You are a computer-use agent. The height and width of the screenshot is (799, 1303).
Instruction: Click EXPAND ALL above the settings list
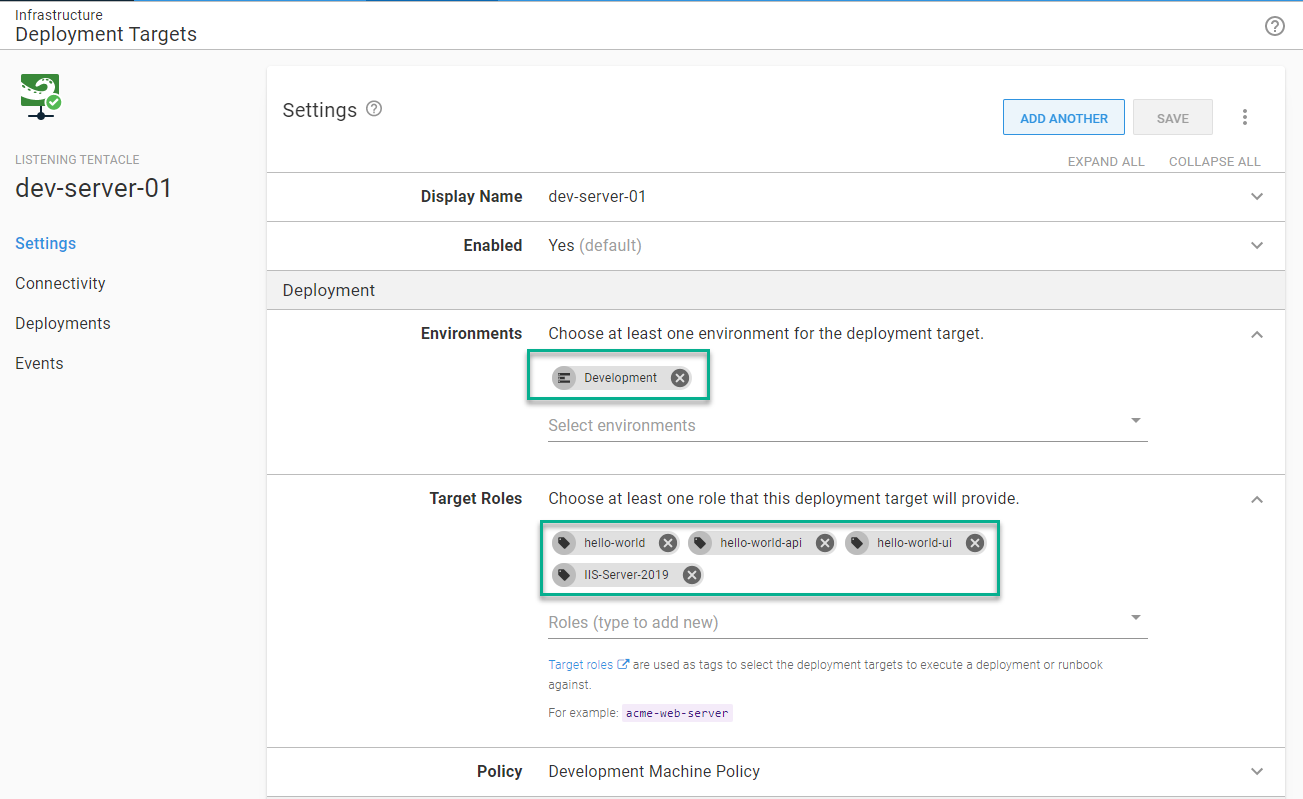pyautogui.click(x=1105, y=161)
